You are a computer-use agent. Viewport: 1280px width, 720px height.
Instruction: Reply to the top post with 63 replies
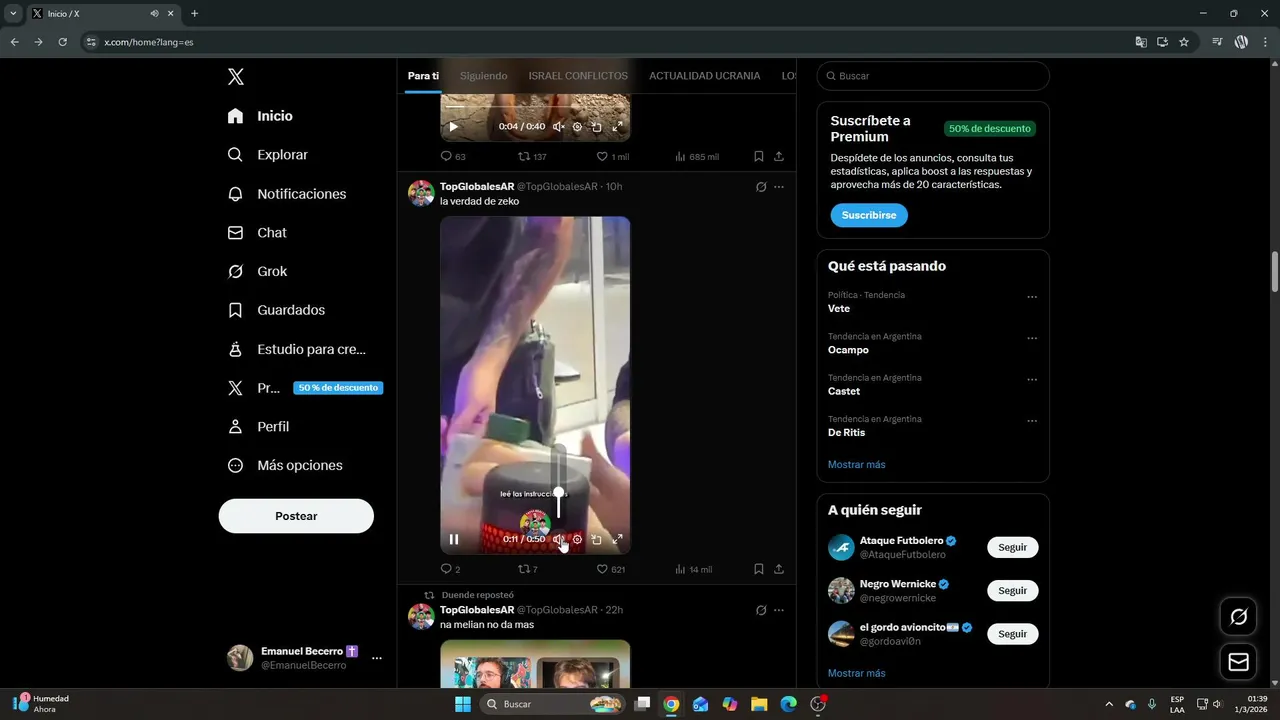click(x=453, y=157)
